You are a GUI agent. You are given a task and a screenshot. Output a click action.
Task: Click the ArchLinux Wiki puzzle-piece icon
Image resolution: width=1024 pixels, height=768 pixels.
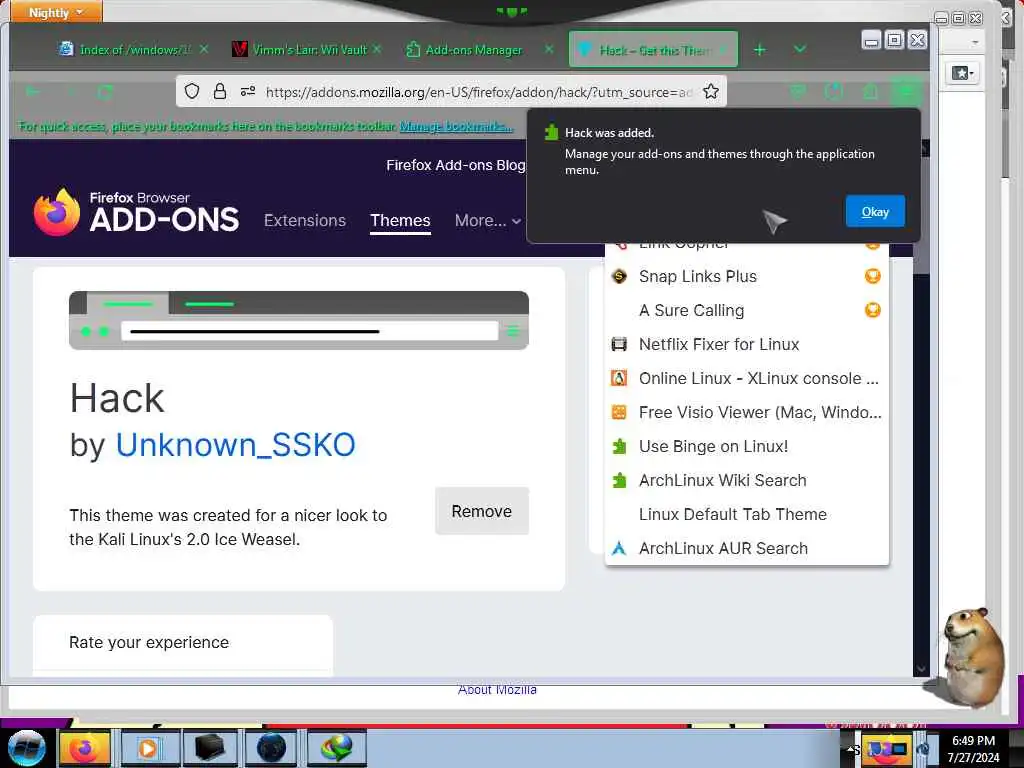tap(619, 480)
